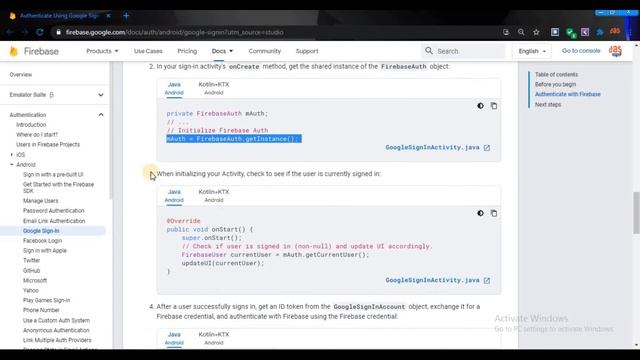Jump to Next steps section

(x=548, y=104)
